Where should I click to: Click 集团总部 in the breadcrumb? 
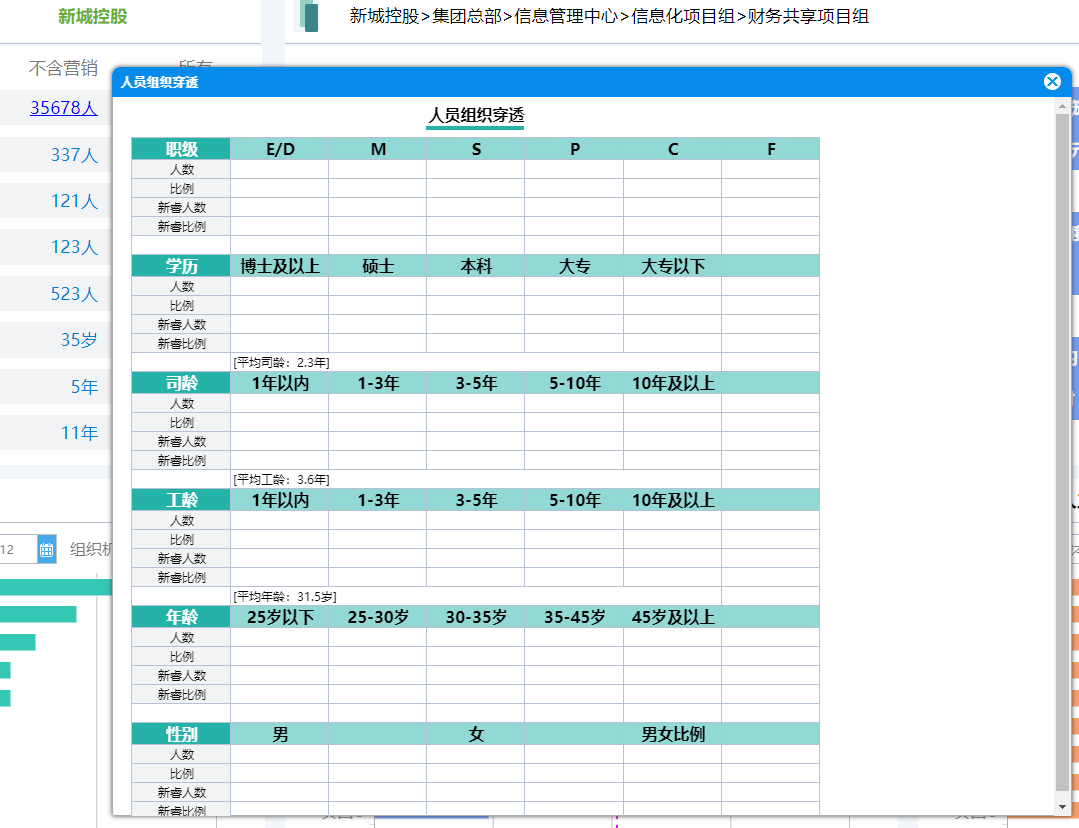(467, 17)
